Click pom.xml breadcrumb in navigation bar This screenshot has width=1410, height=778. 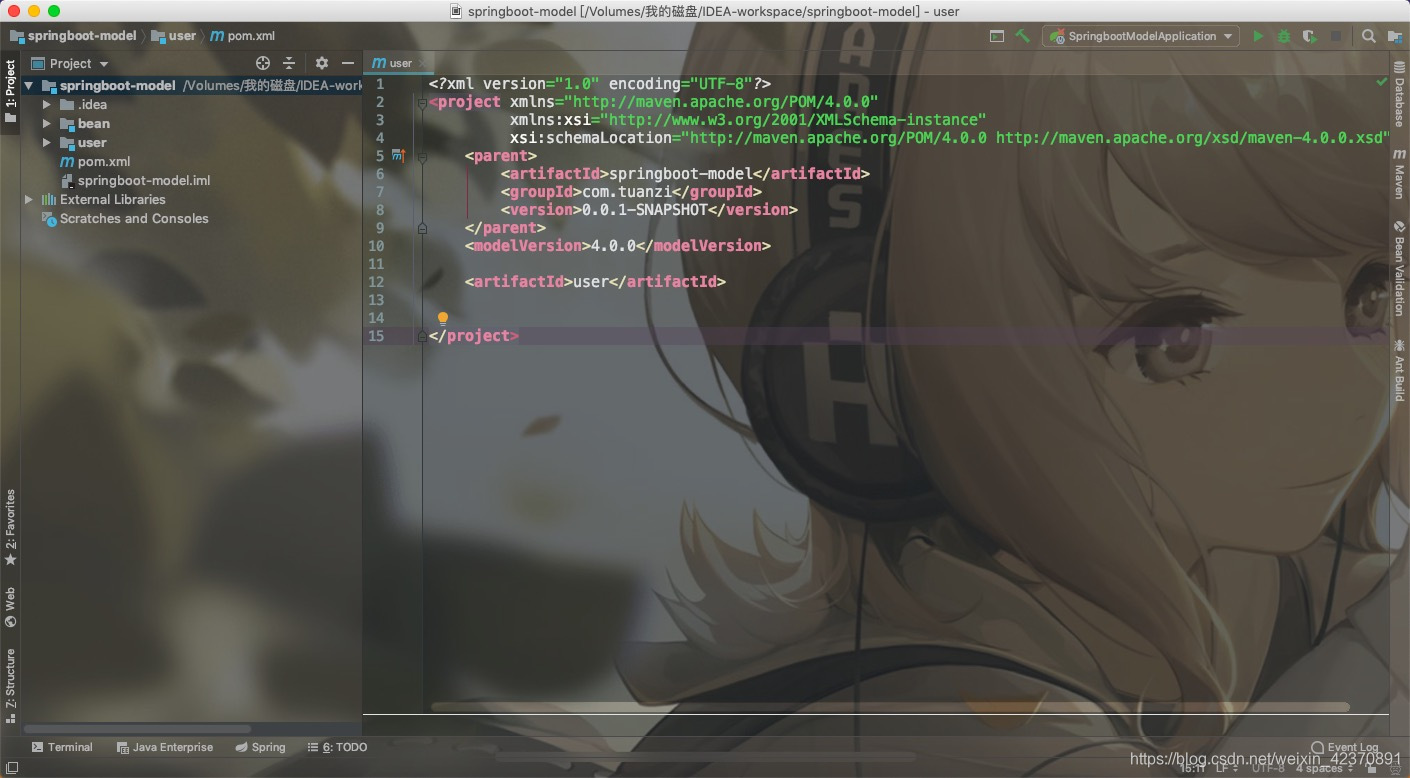click(x=243, y=36)
